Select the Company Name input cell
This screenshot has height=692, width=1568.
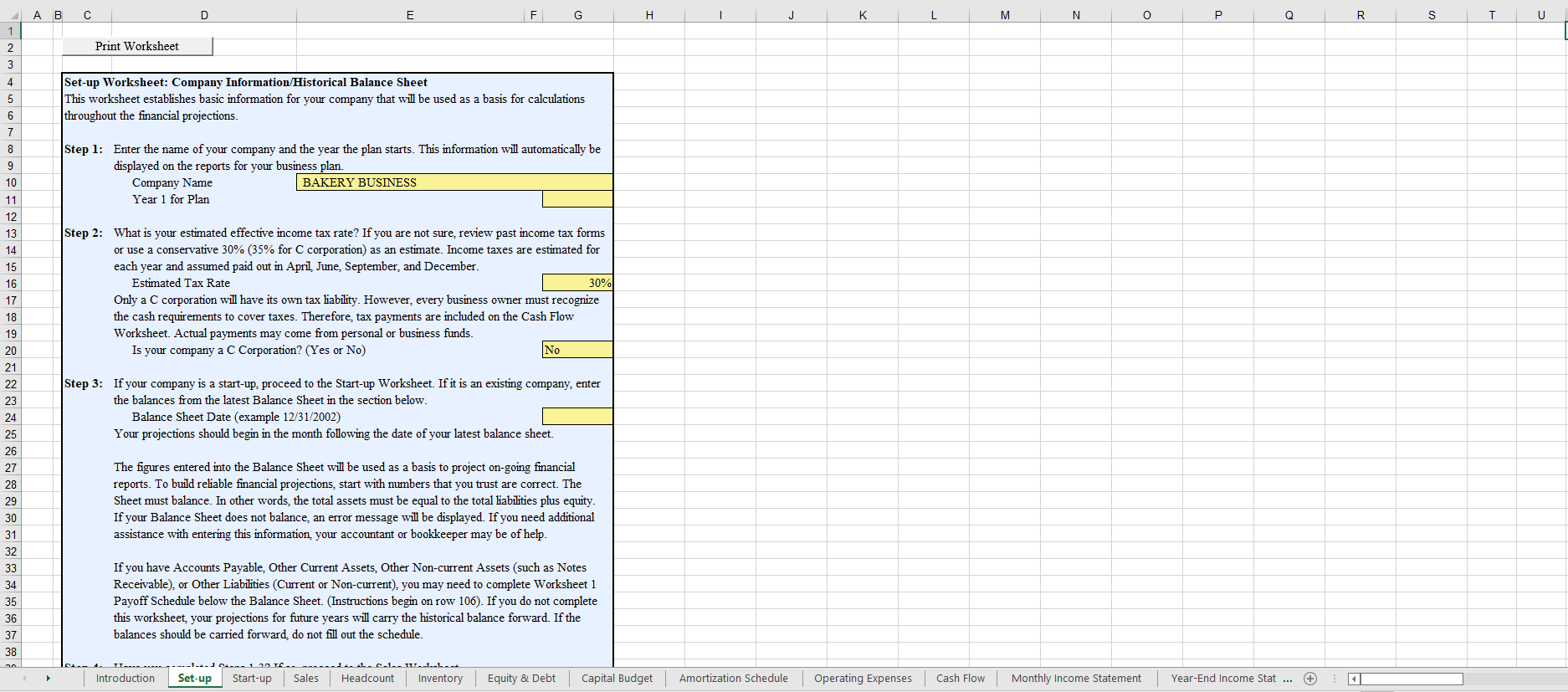pyautogui.click(x=453, y=182)
